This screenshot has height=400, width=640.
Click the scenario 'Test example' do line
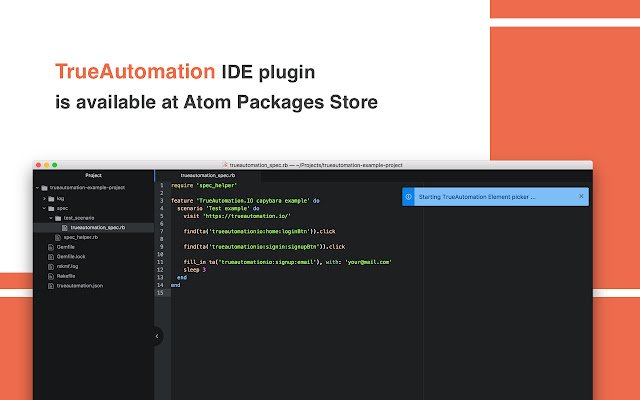point(218,209)
